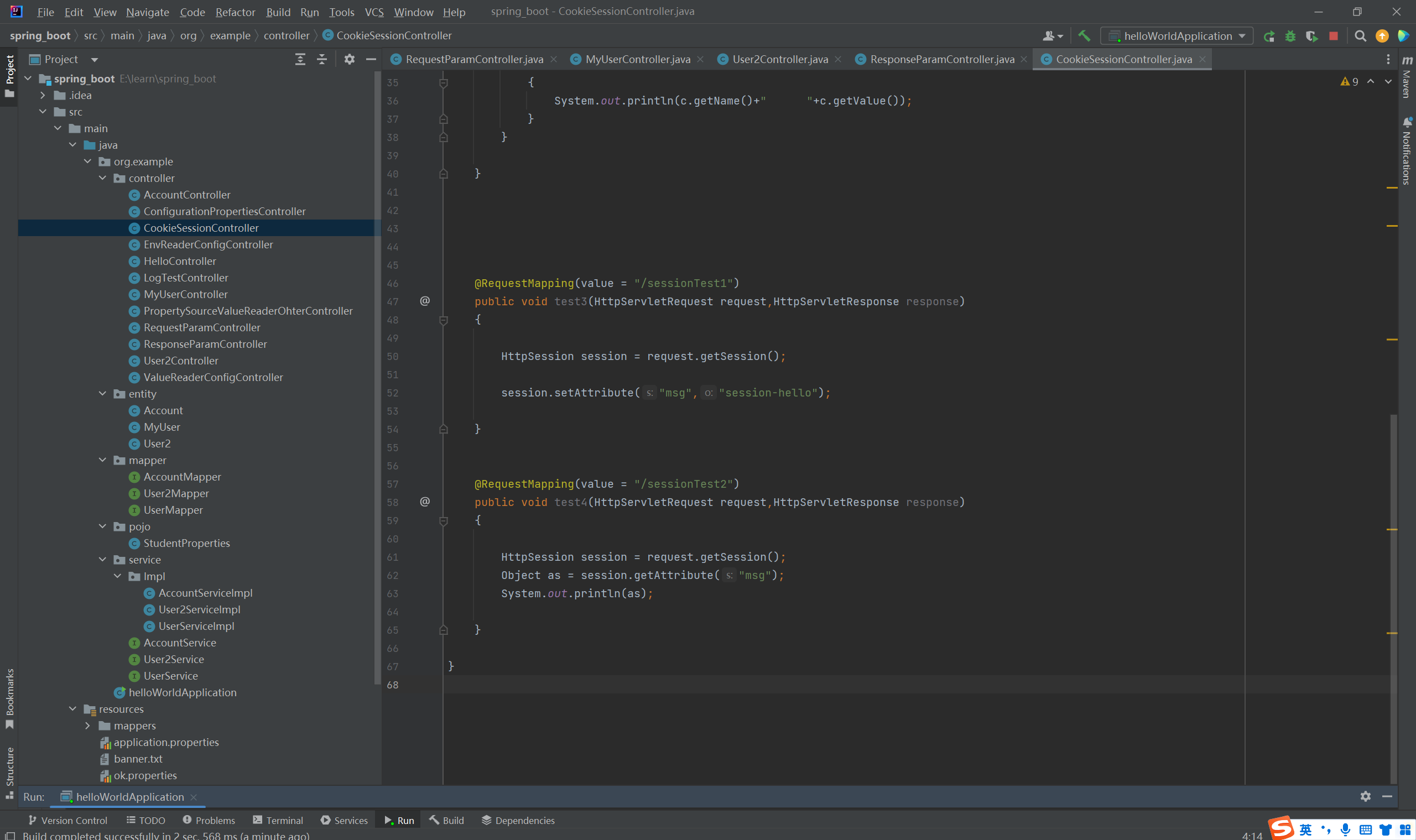Open Search Everywhere magnifier icon
The width and height of the screenshot is (1416, 840).
coord(1360,36)
